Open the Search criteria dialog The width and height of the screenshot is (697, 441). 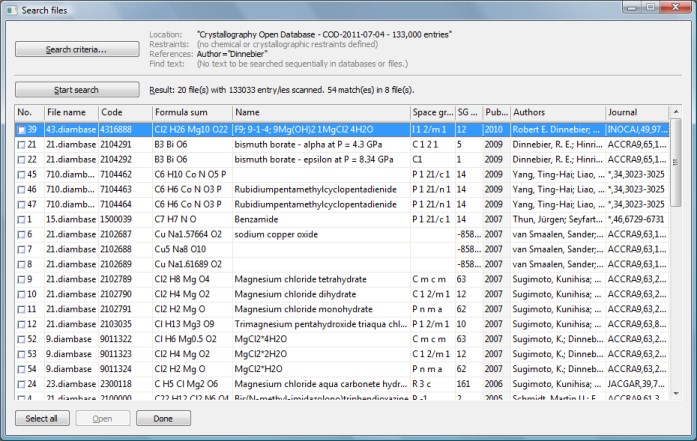click(77, 49)
